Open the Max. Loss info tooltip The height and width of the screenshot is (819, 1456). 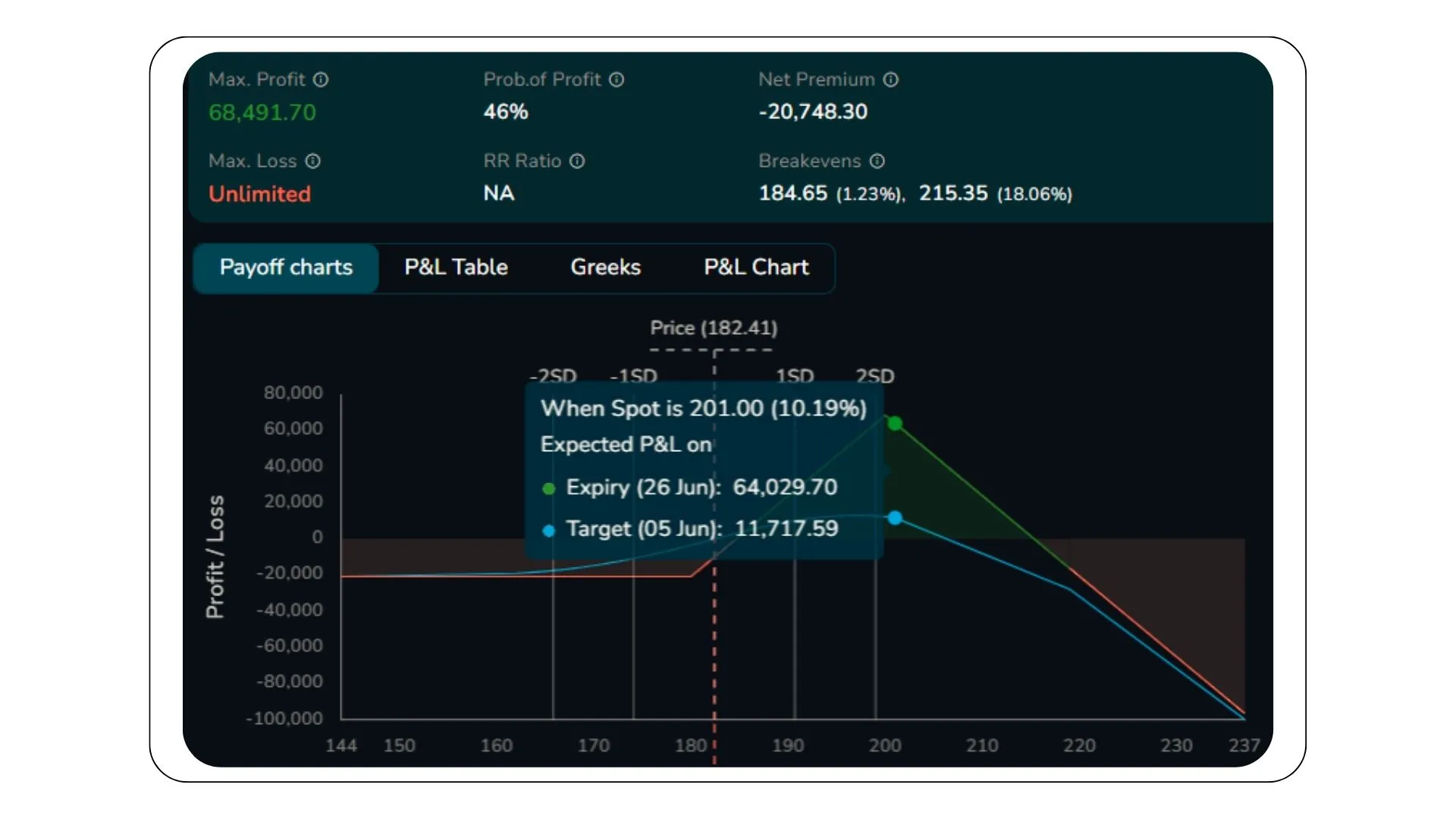312,161
